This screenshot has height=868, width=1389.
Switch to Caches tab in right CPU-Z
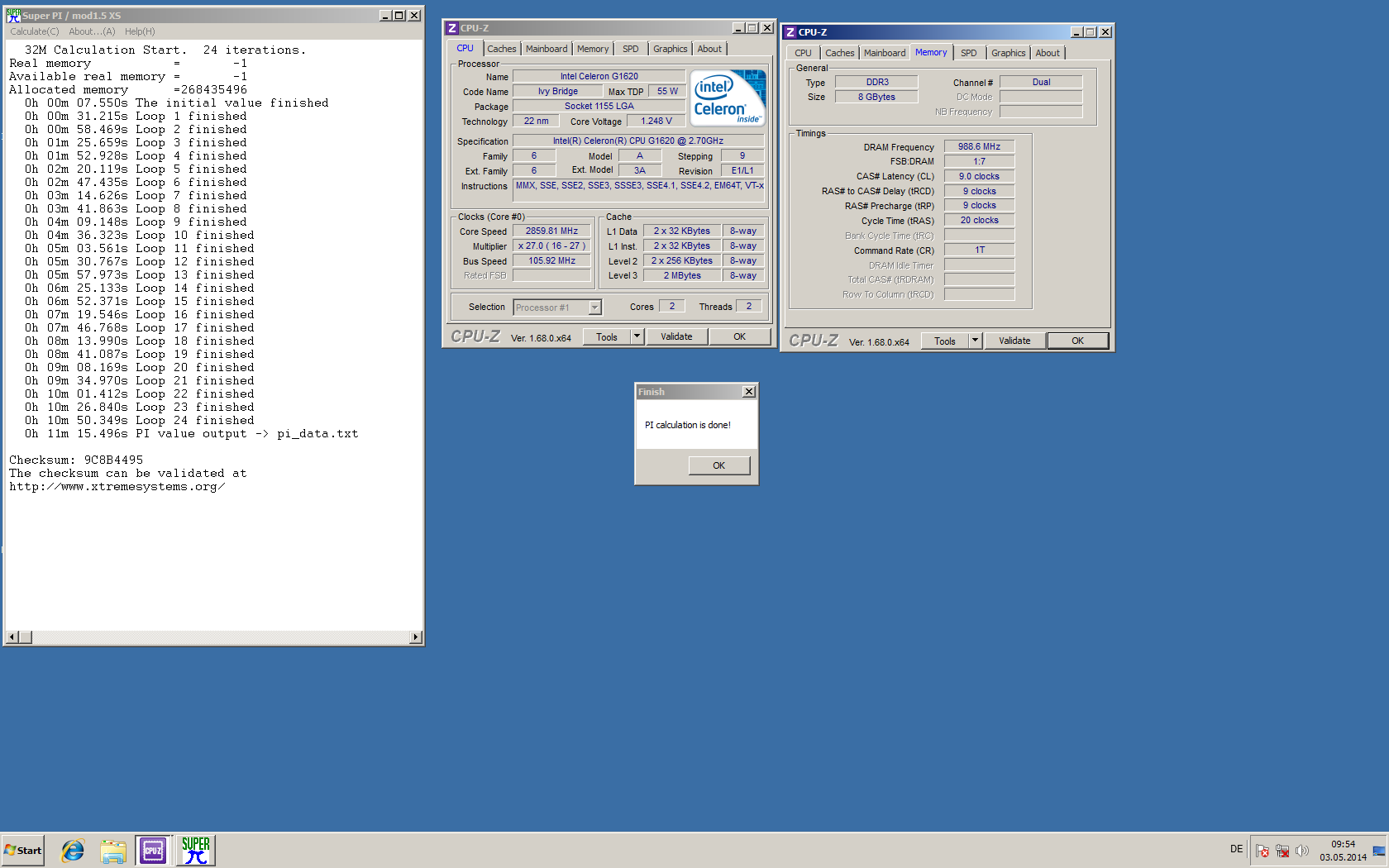[839, 53]
